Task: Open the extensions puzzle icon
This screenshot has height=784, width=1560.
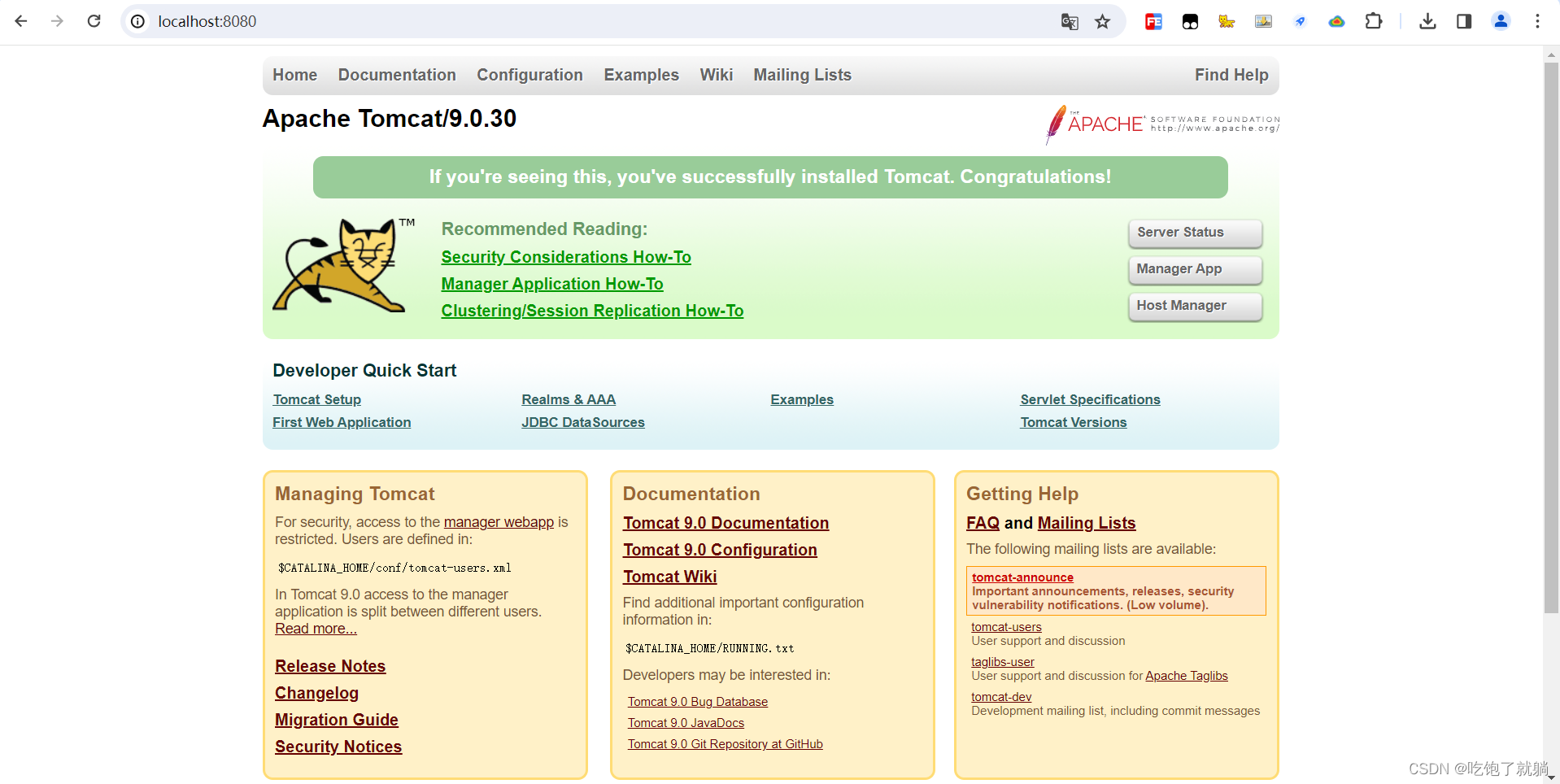Action: click(x=1374, y=21)
